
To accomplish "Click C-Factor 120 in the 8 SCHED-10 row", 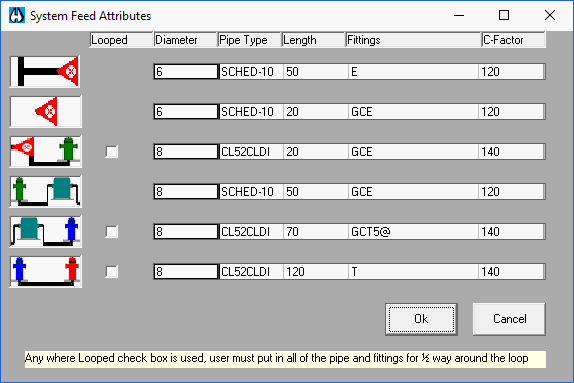I will pos(512,192).
